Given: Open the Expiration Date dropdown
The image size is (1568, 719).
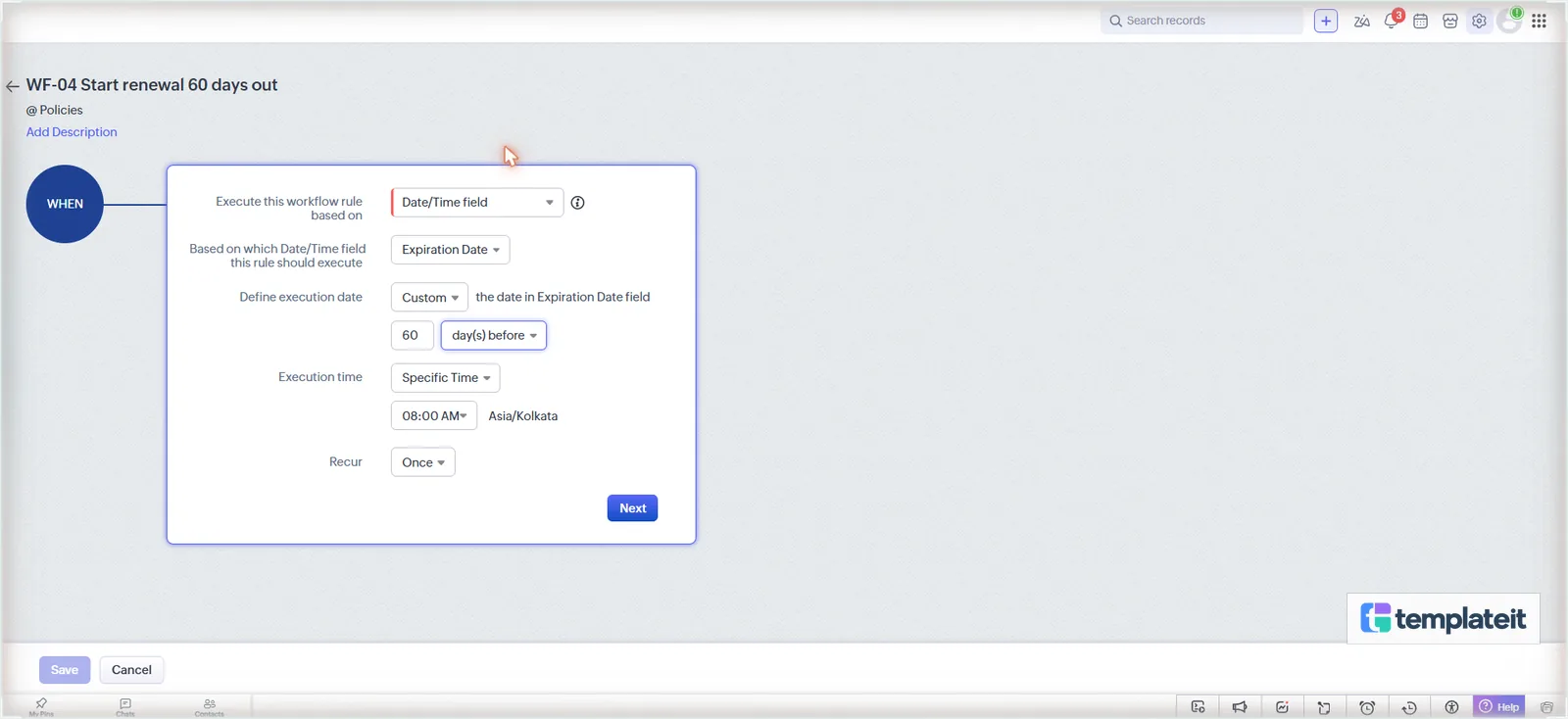Looking at the screenshot, I should (450, 250).
